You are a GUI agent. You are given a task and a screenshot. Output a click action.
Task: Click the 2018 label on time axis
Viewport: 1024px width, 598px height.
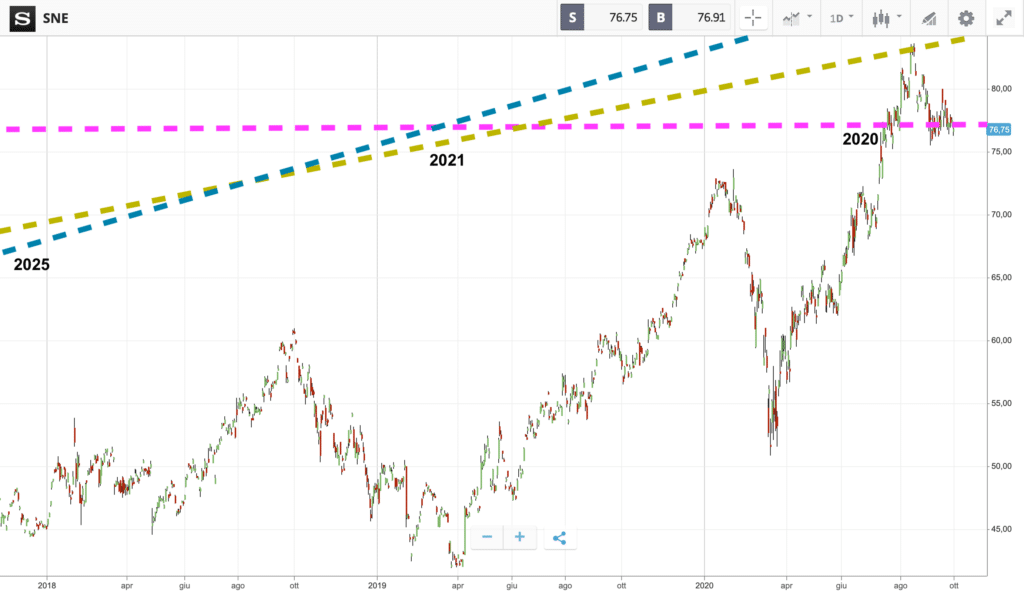[x=47, y=586]
